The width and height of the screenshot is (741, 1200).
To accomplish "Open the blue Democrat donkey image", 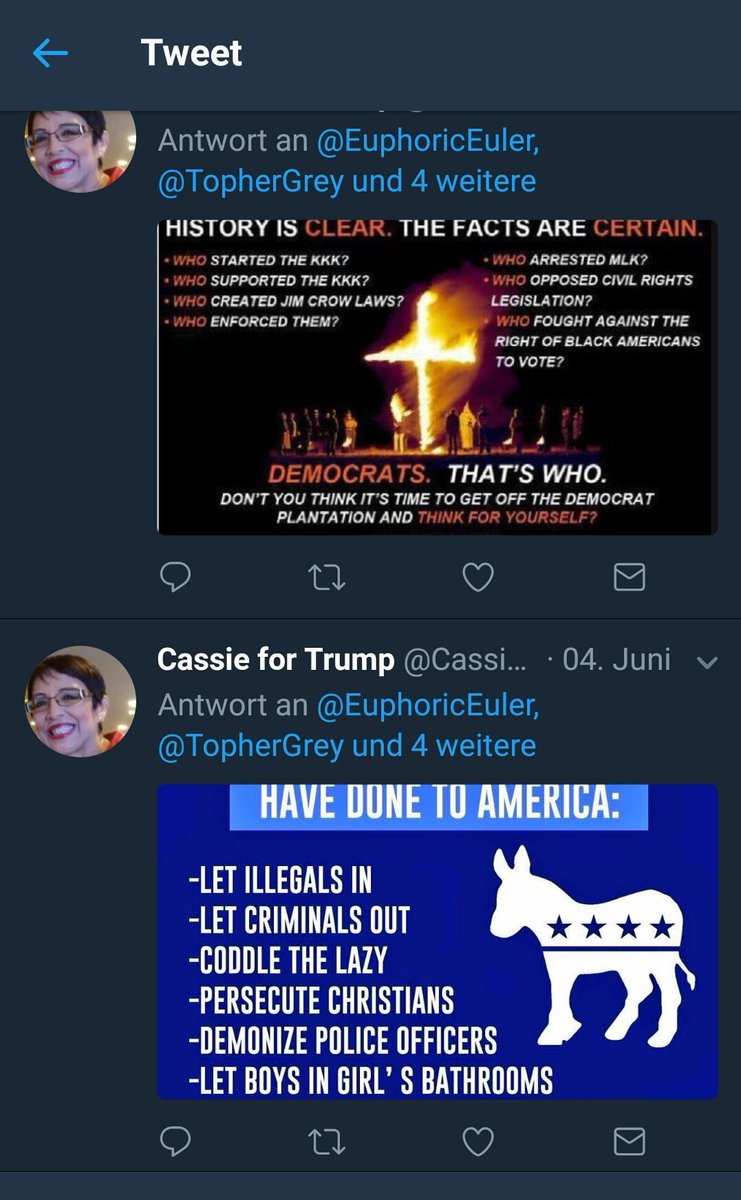I will [437, 942].
